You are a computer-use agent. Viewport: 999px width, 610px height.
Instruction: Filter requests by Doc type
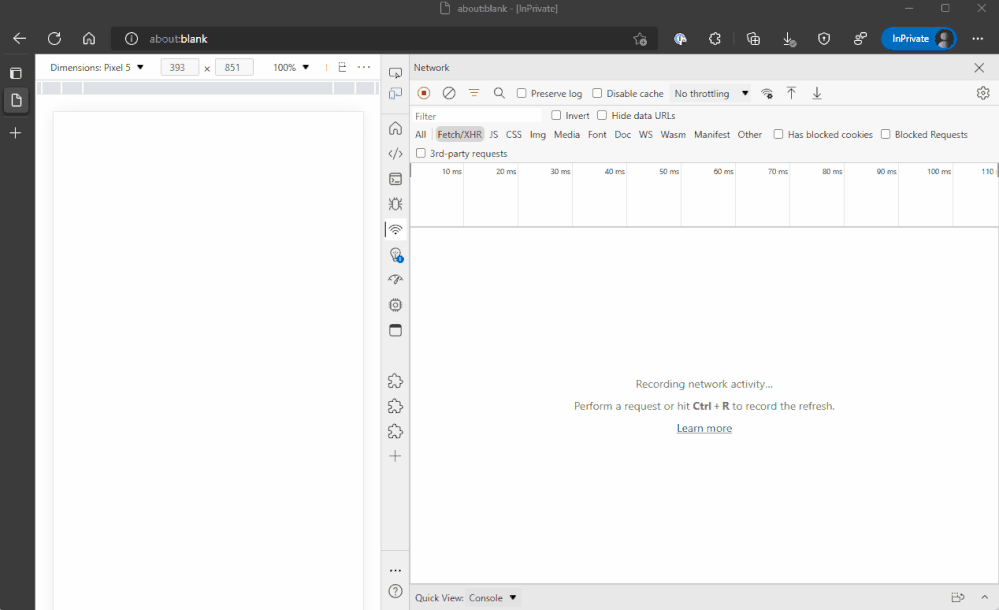click(622, 134)
